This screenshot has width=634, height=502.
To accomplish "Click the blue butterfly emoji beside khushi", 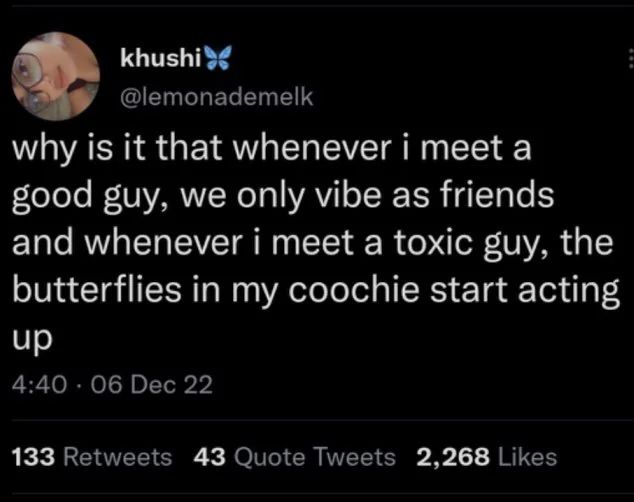I will [218, 58].
